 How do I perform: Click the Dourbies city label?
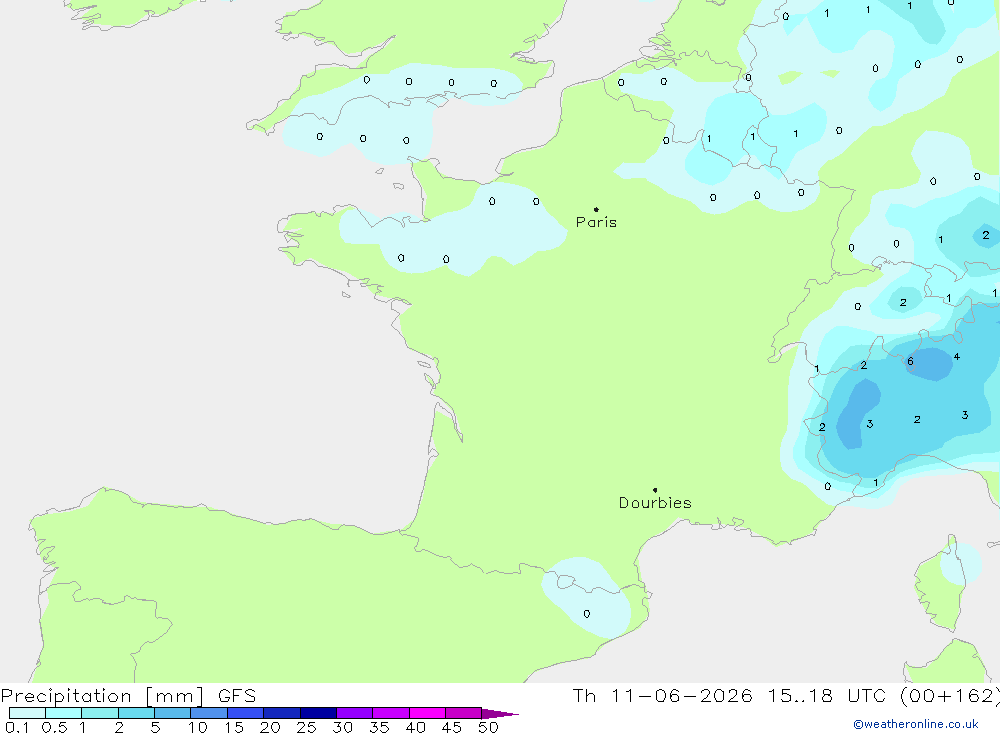(x=655, y=503)
